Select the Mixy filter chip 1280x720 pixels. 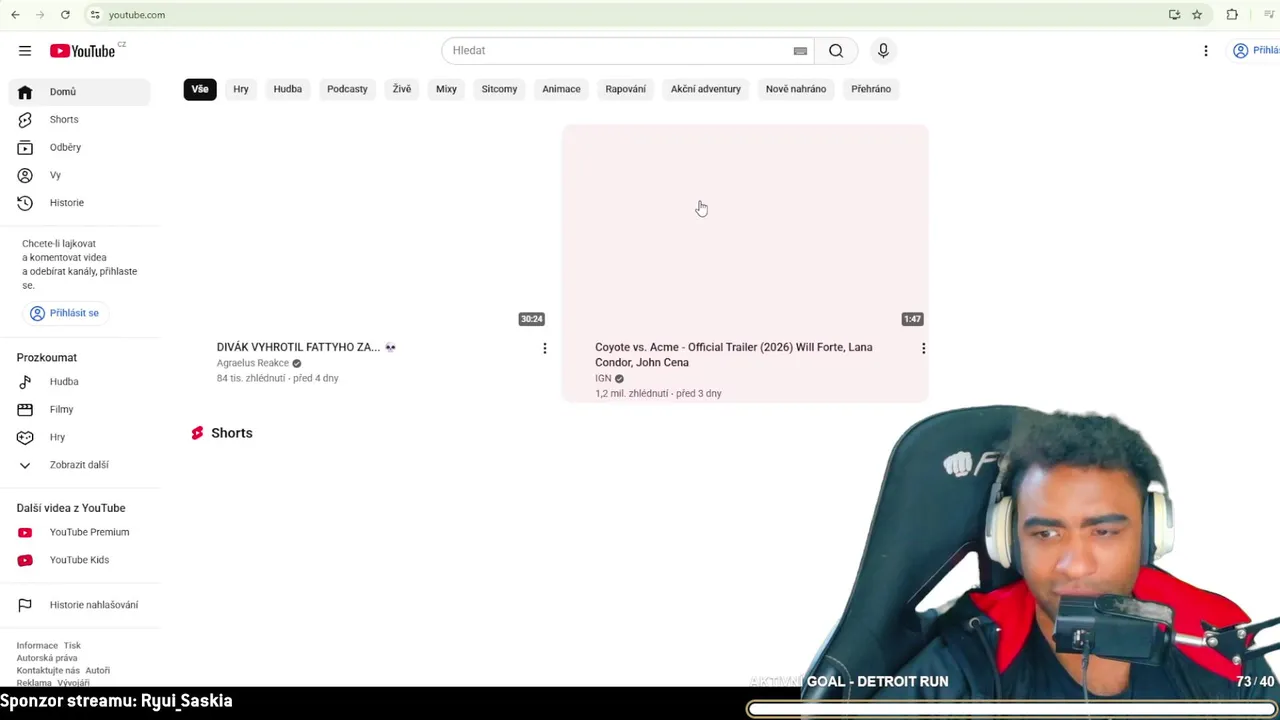tap(446, 89)
